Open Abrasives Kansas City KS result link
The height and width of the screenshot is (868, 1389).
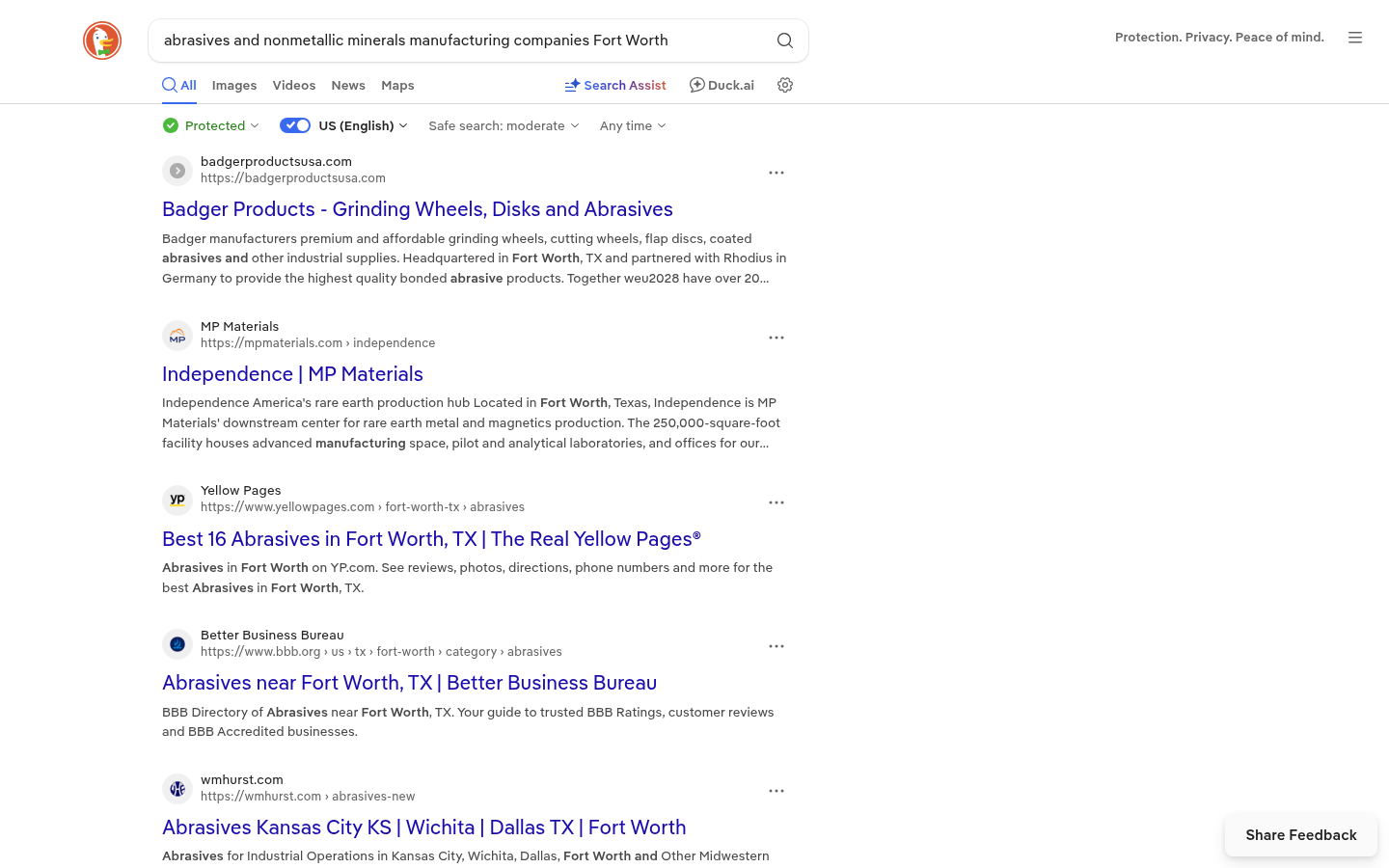(424, 827)
